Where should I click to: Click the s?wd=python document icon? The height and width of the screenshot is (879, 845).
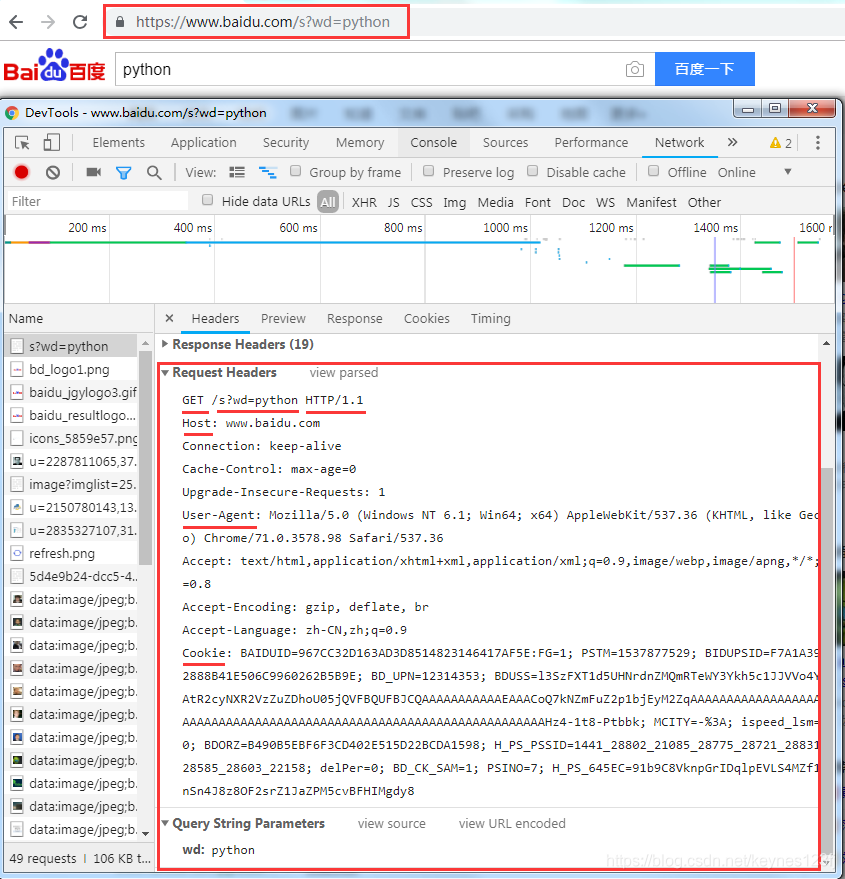pos(17,346)
